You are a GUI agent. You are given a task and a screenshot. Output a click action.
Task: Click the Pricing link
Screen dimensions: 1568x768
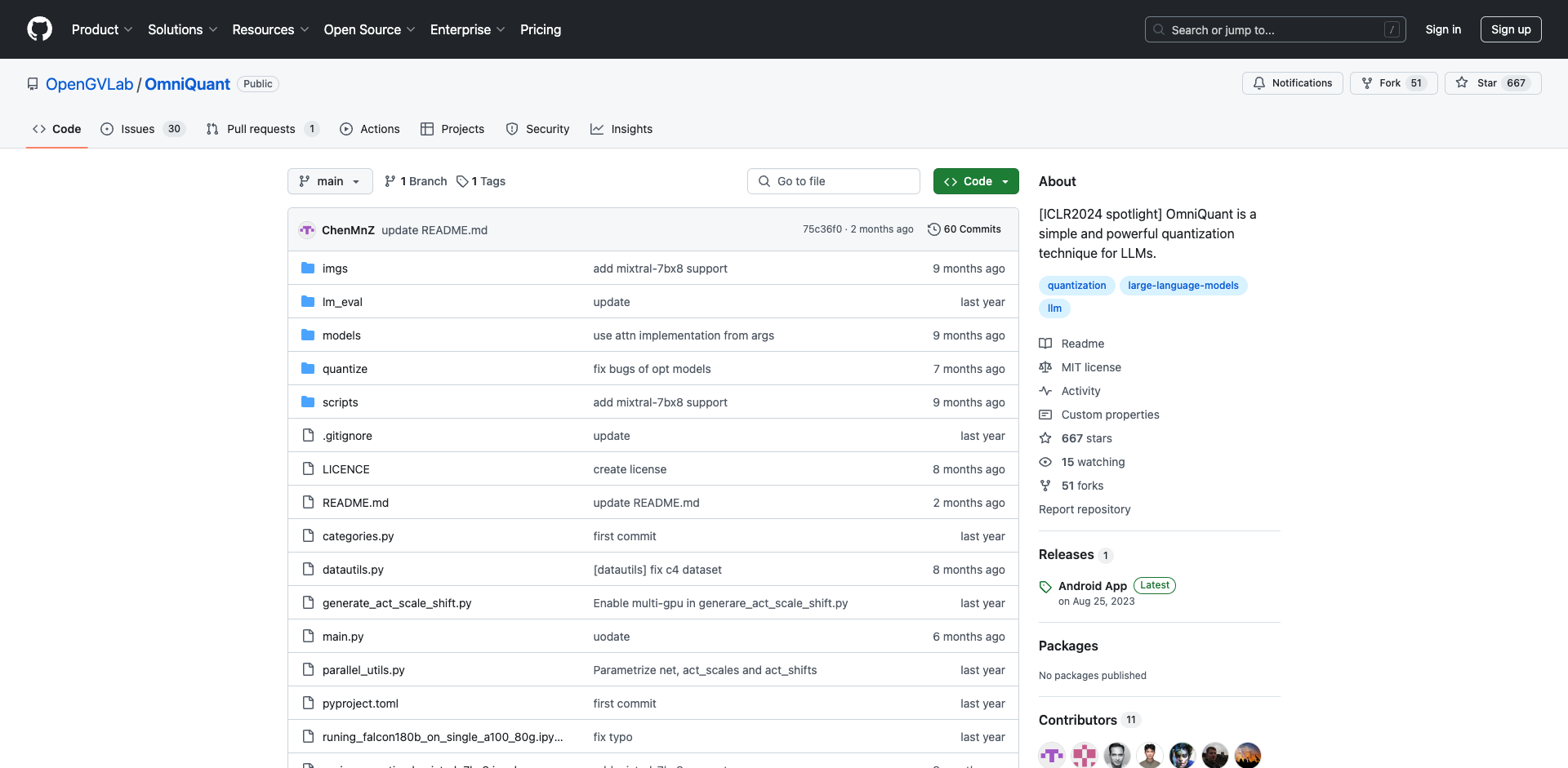click(541, 29)
